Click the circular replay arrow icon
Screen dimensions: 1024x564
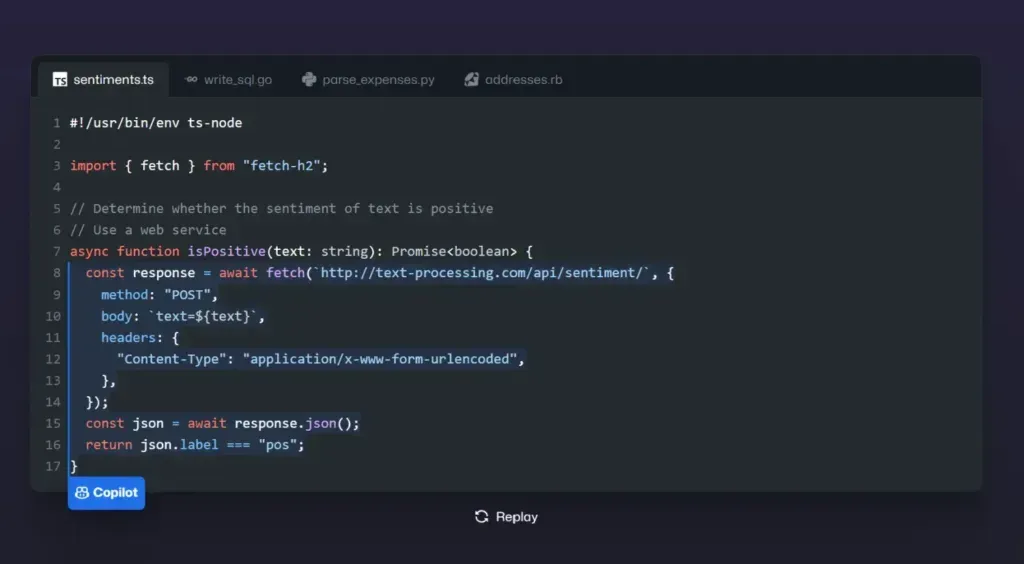tap(482, 517)
